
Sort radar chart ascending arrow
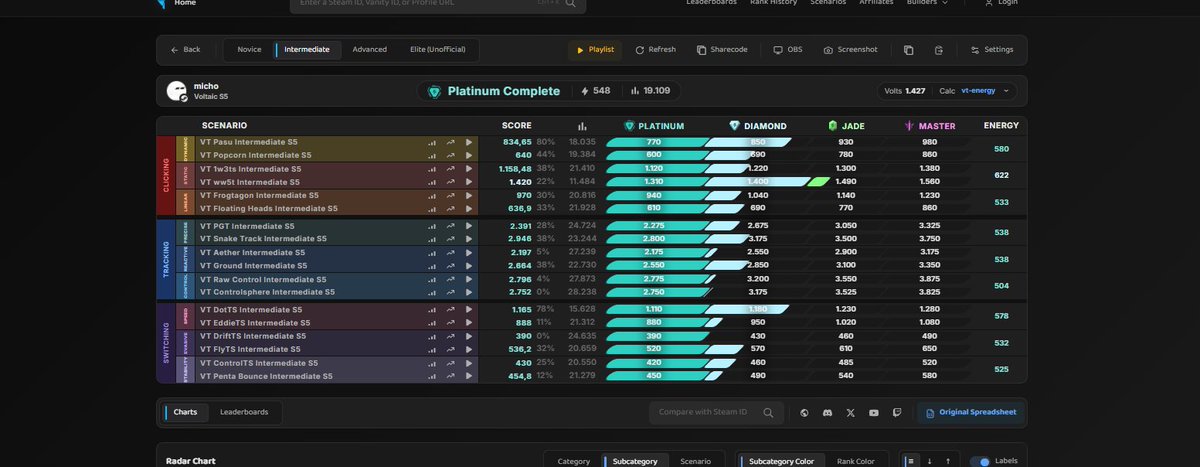click(x=948, y=461)
